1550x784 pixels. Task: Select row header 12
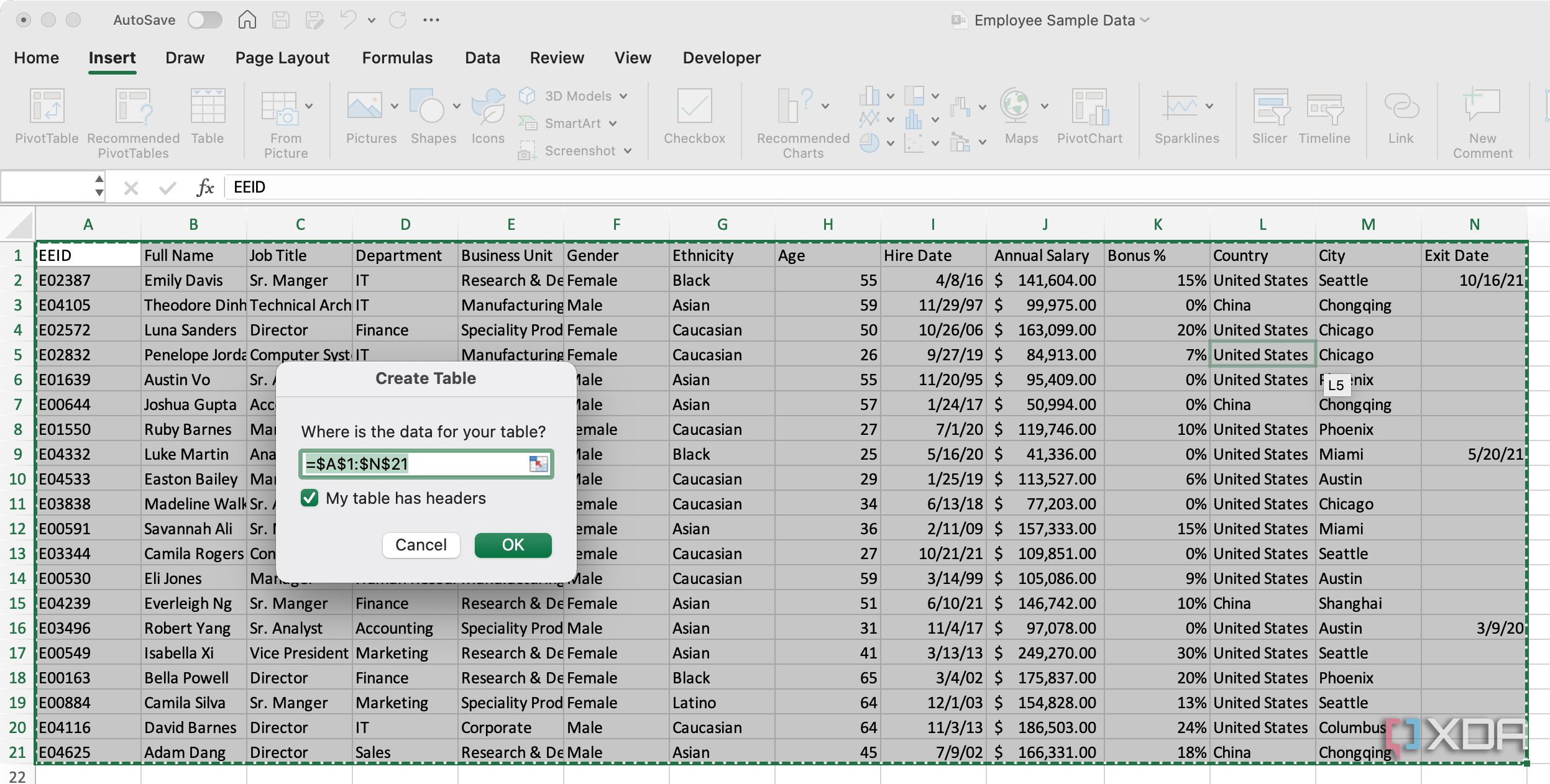tap(17, 529)
